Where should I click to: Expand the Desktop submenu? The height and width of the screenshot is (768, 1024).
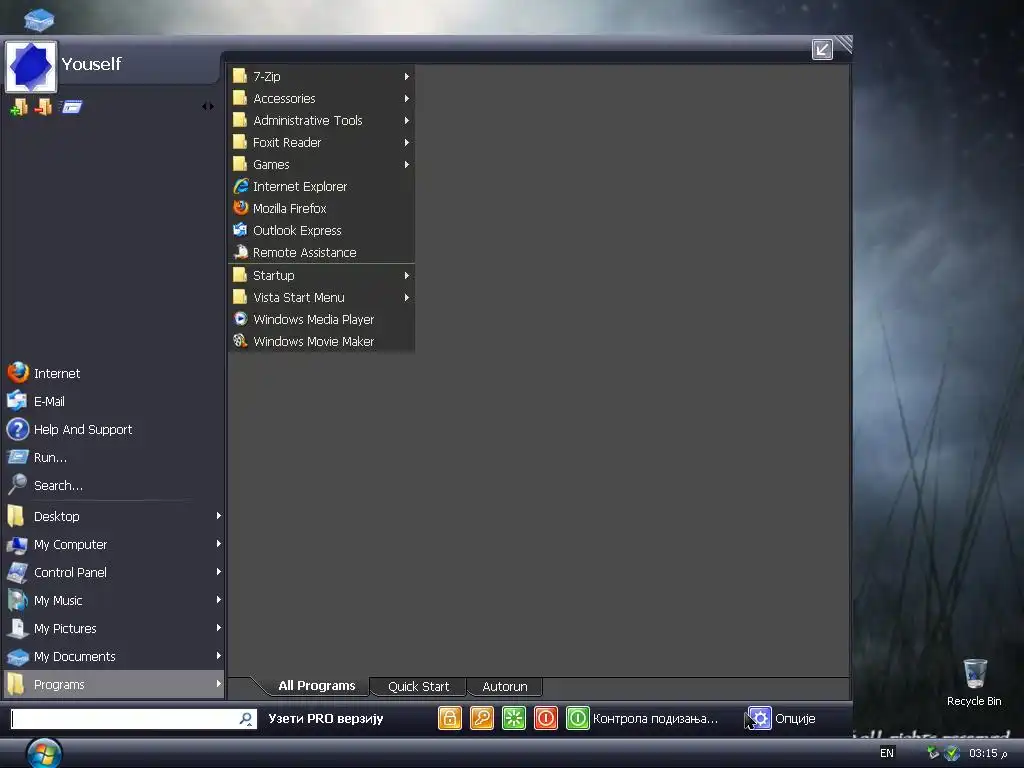(114, 516)
